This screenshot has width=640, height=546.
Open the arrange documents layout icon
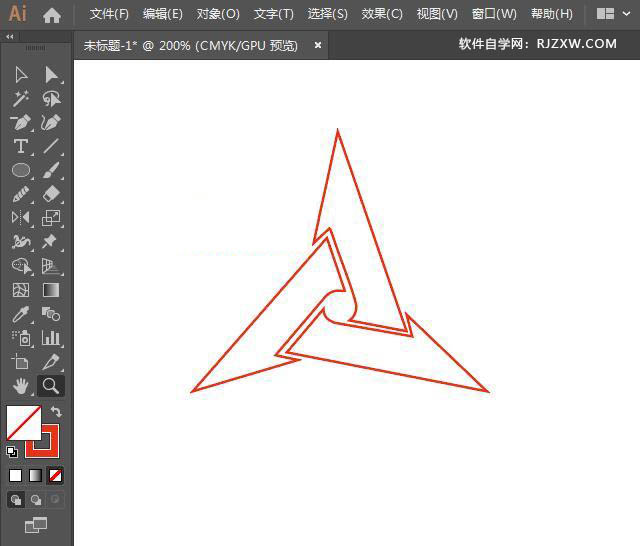[x=605, y=14]
